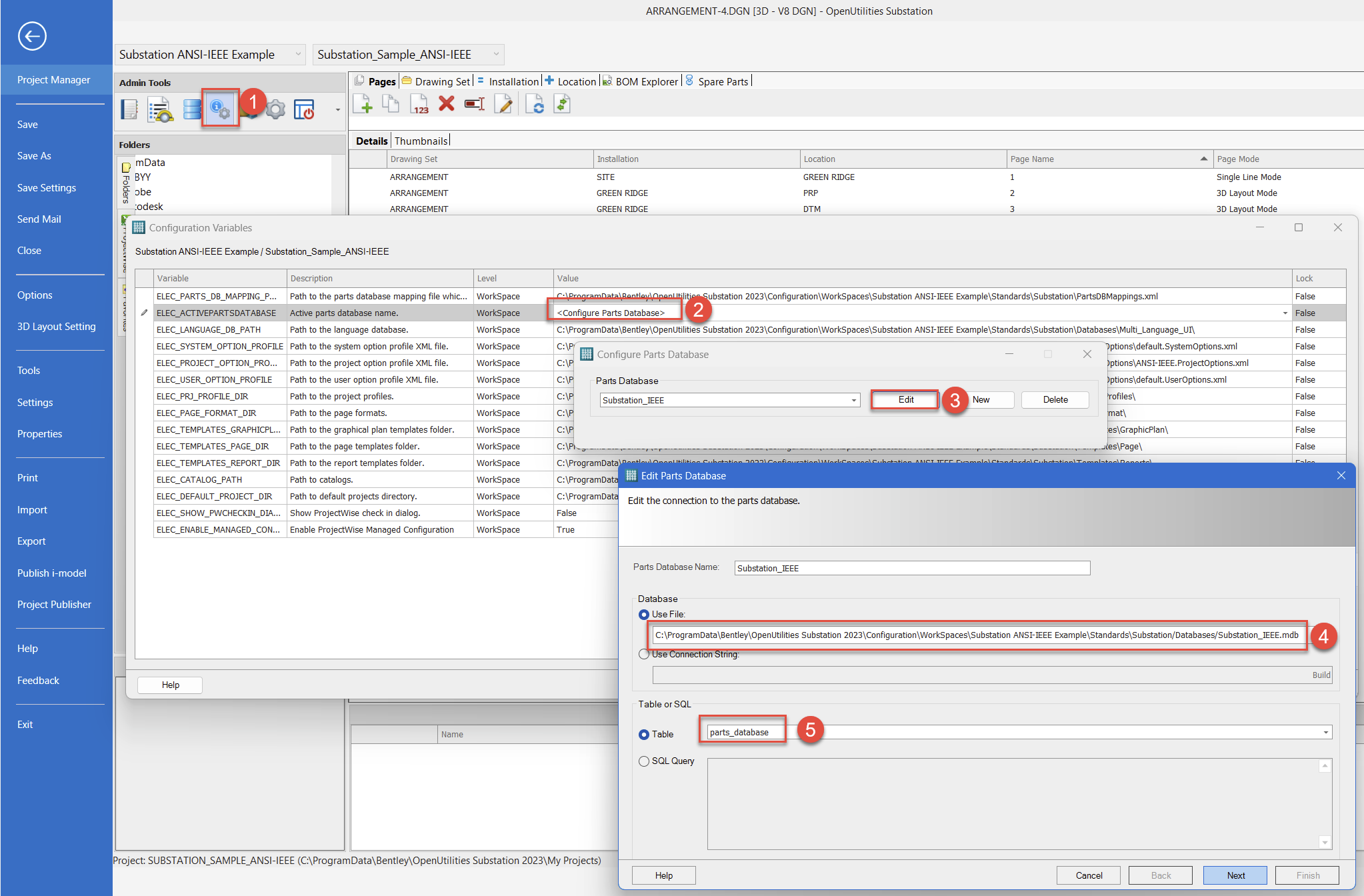Viewport: 1364px width, 896px height.
Task: Open the notebook icon in Admin Tools
Action: tap(129, 109)
